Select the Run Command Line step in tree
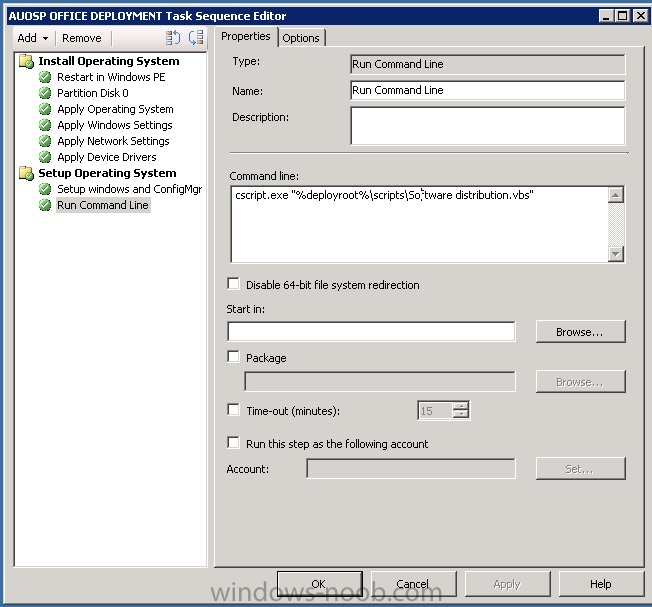652x607 pixels. [x=103, y=205]
